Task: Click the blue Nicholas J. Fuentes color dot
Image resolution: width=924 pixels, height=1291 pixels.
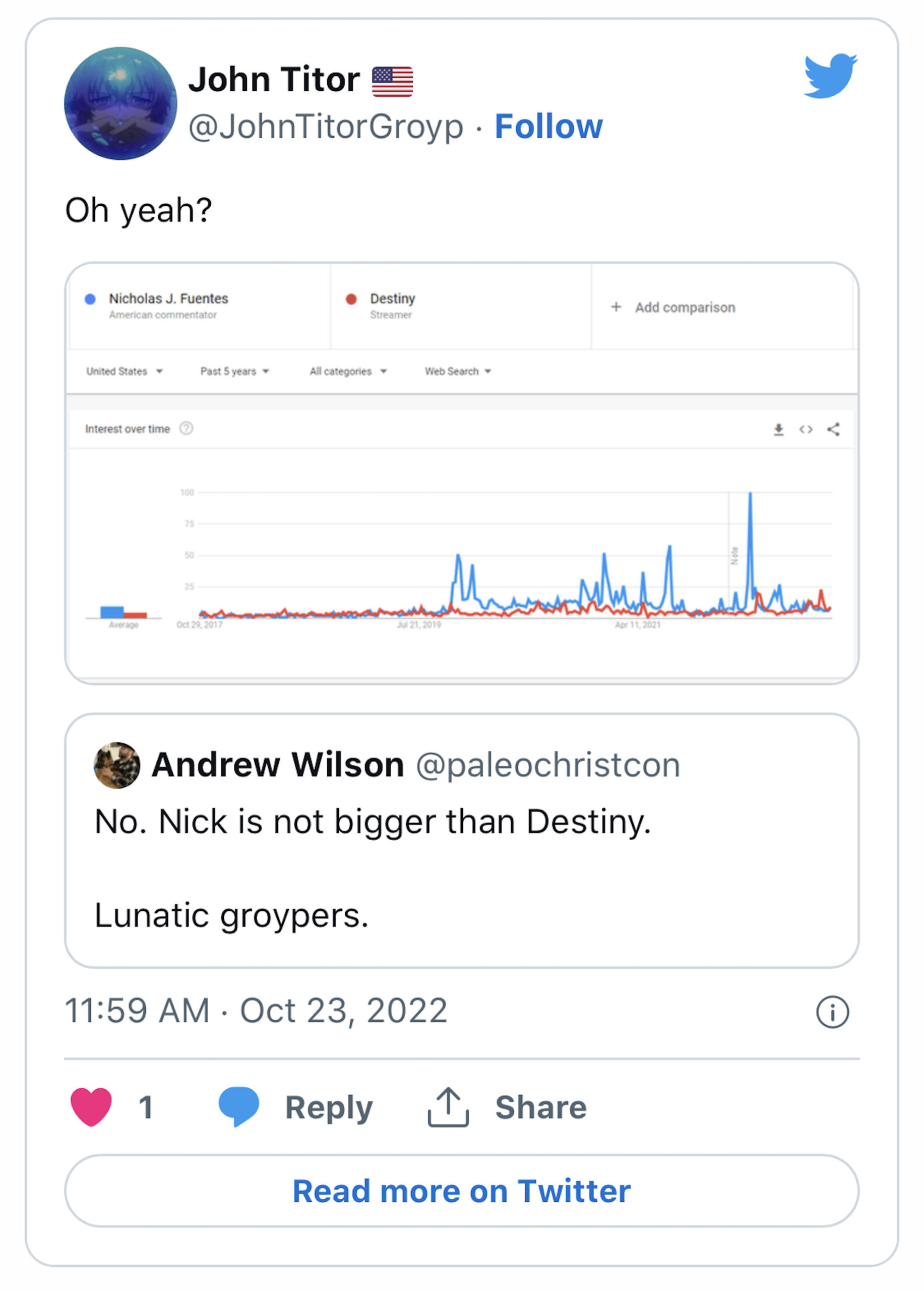Action: coord(90,300)
